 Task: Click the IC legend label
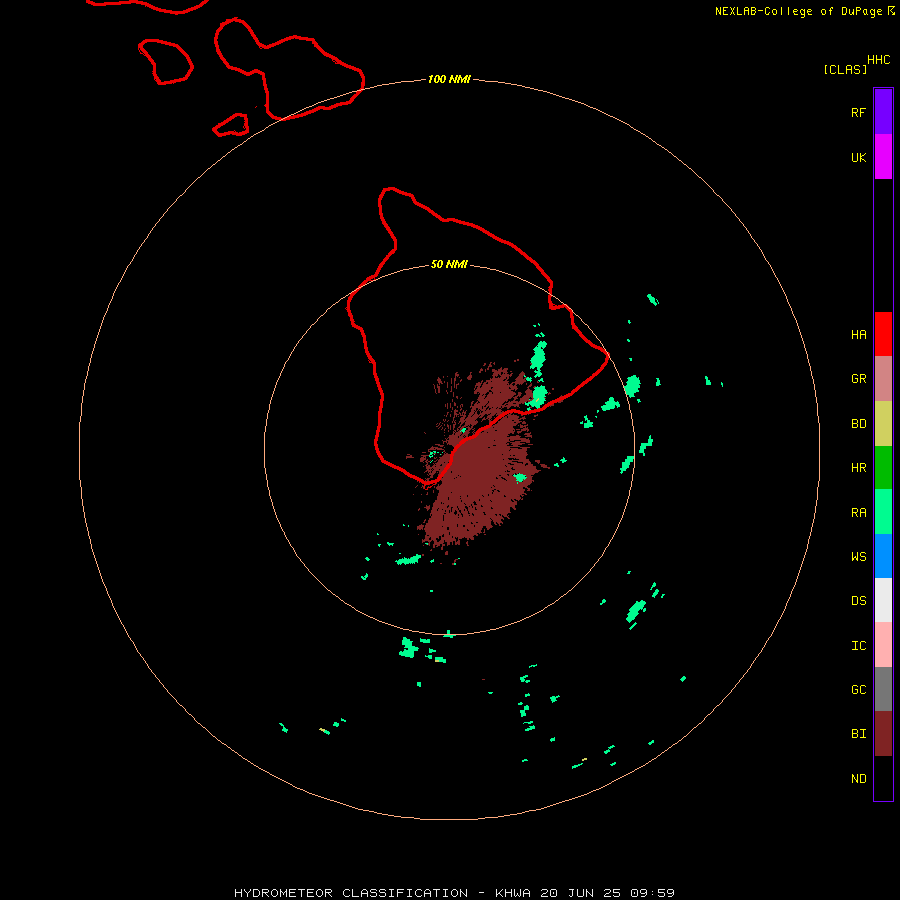tap(858, 646)
